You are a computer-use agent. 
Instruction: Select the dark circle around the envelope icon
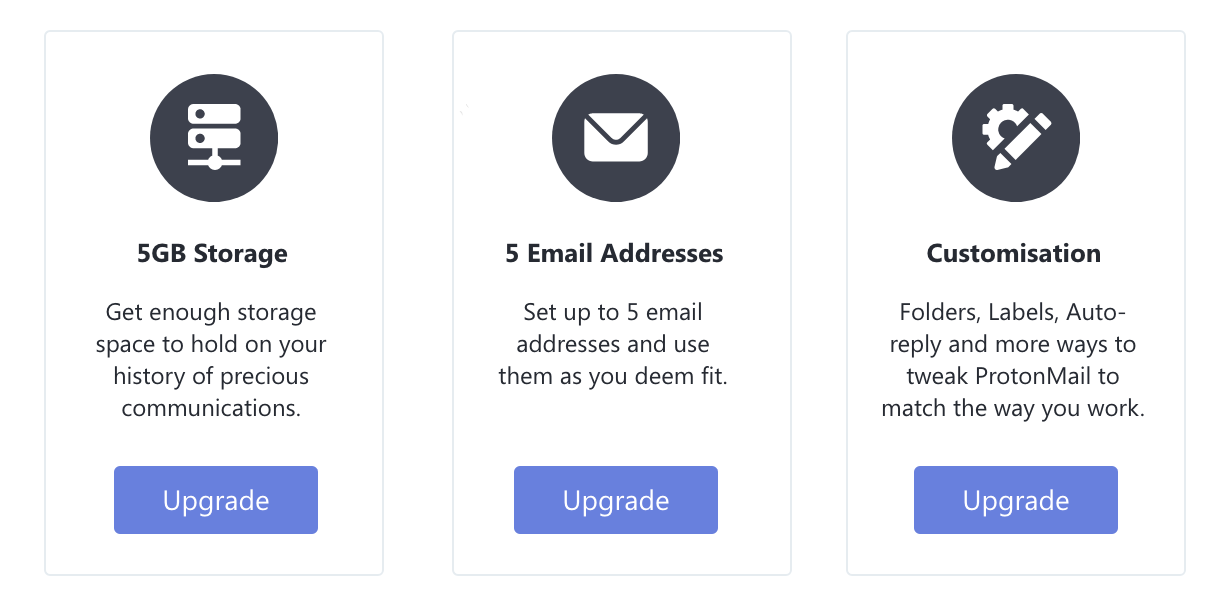pos(616,138)
